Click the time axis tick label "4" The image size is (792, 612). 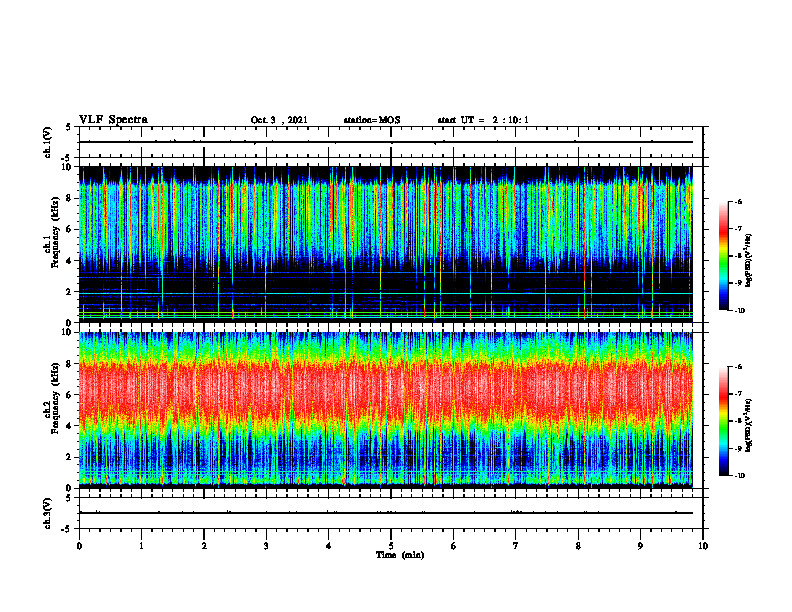click(x=328, y=546)
